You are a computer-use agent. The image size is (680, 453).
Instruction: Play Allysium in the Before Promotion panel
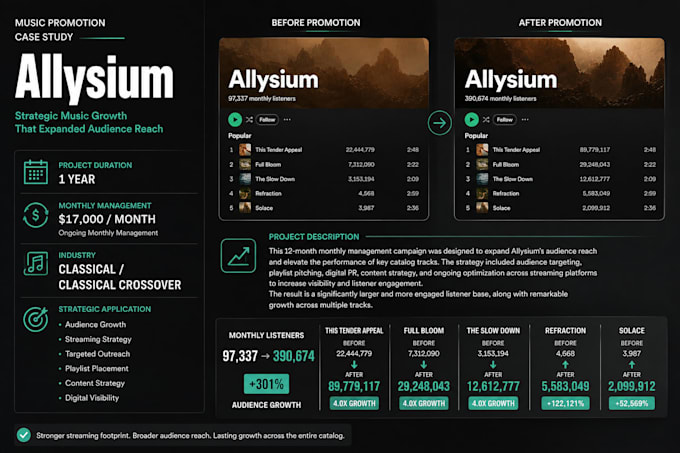pyautogui.click(x=235, y=119)
